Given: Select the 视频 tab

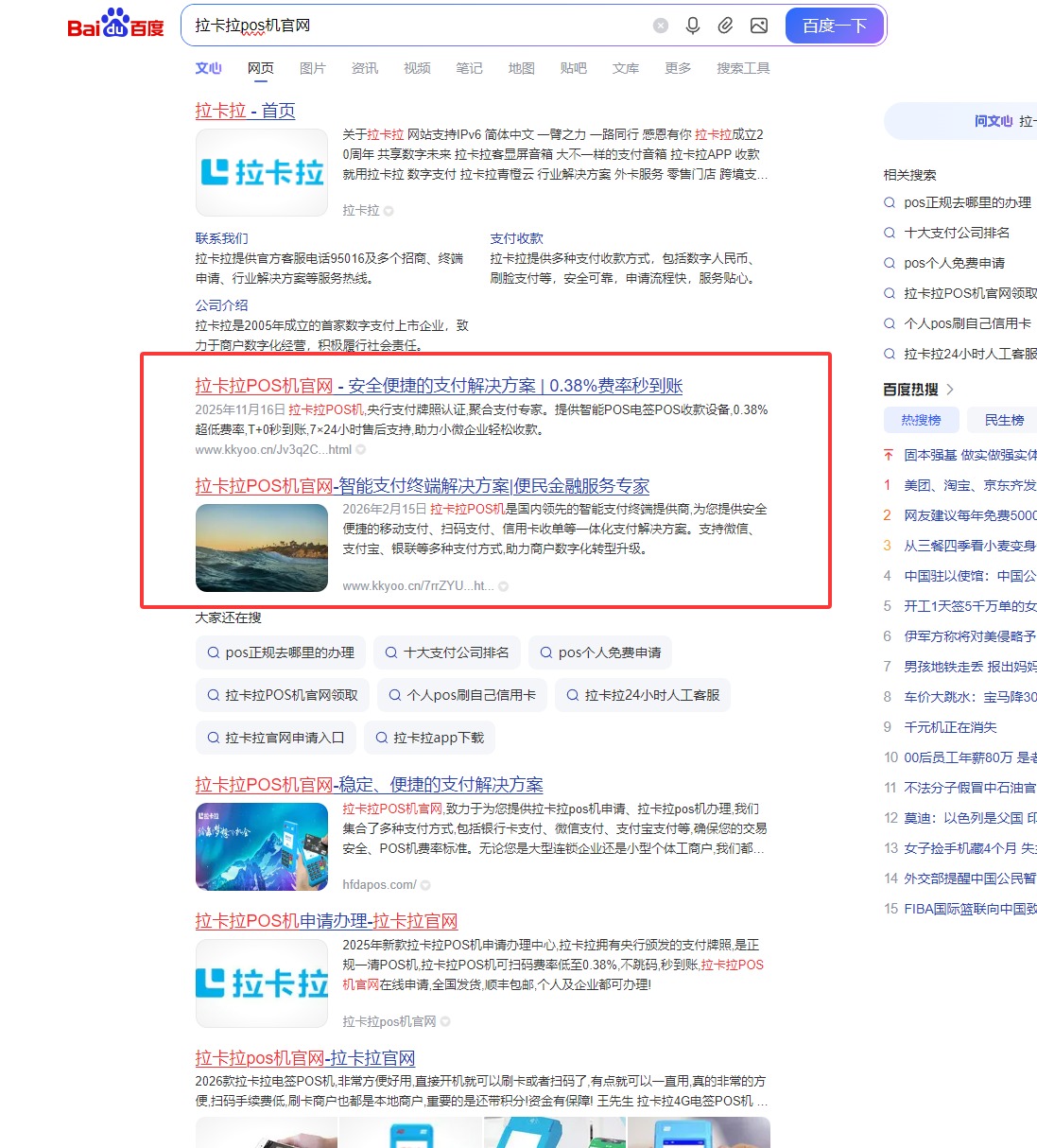Looking at the screenshot, I should click(x=416, y=68).
